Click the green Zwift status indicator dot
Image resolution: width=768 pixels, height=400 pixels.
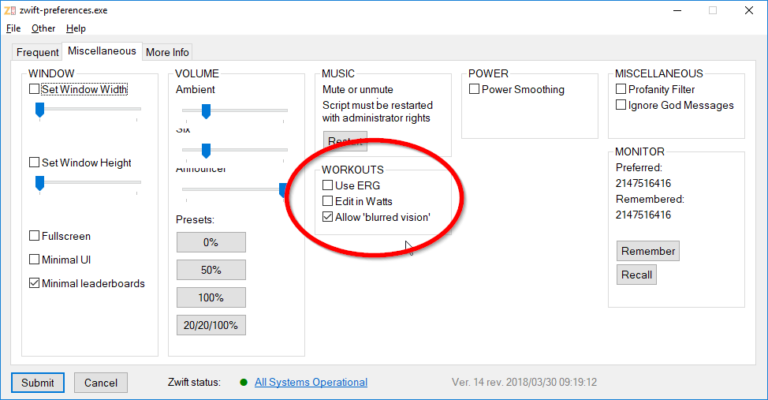click(243, 382)
